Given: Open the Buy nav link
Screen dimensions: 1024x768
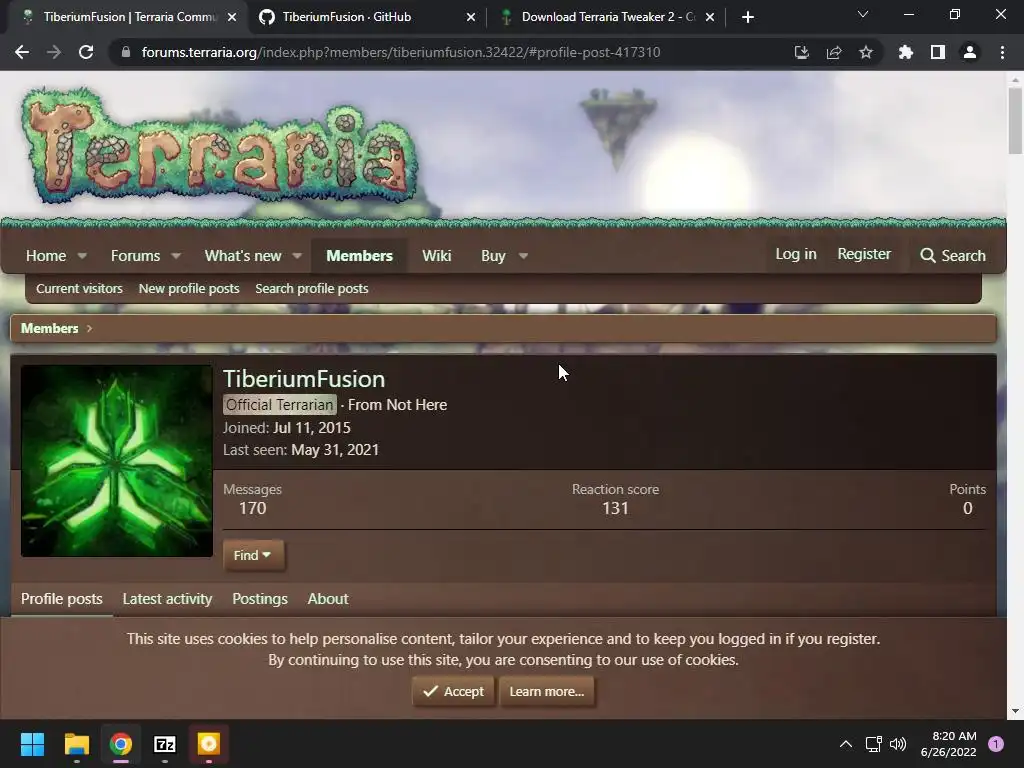Looking at the screenshot, I should pos(493,256).
